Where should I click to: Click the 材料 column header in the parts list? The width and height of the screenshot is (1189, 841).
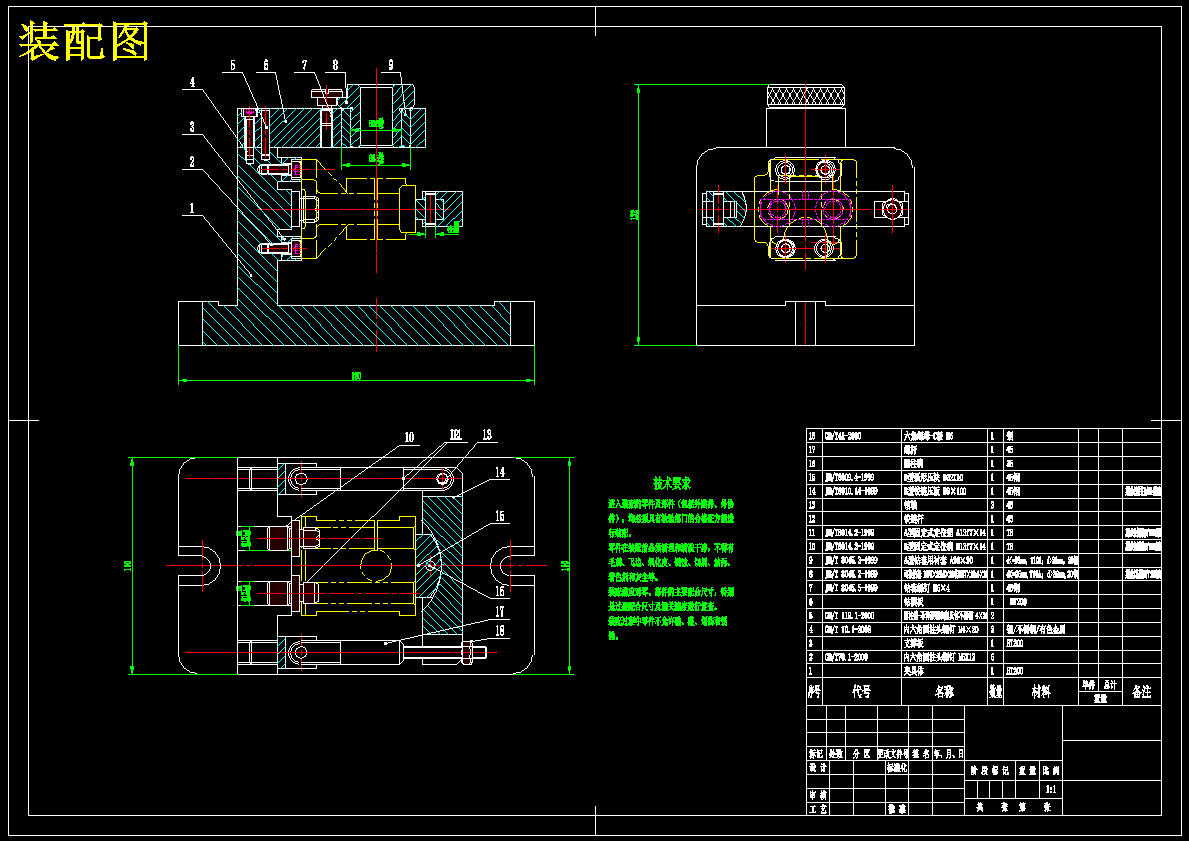pos(1041,692)
